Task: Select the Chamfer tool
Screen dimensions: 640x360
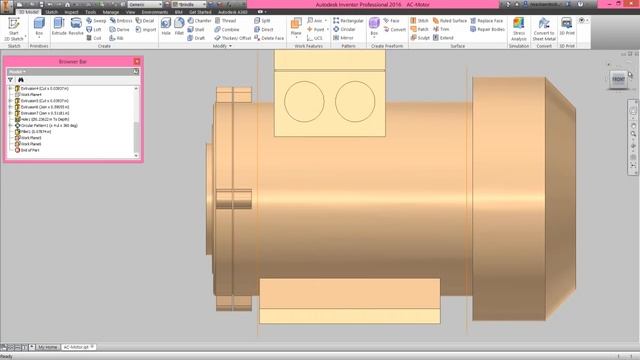Action: 199,20
